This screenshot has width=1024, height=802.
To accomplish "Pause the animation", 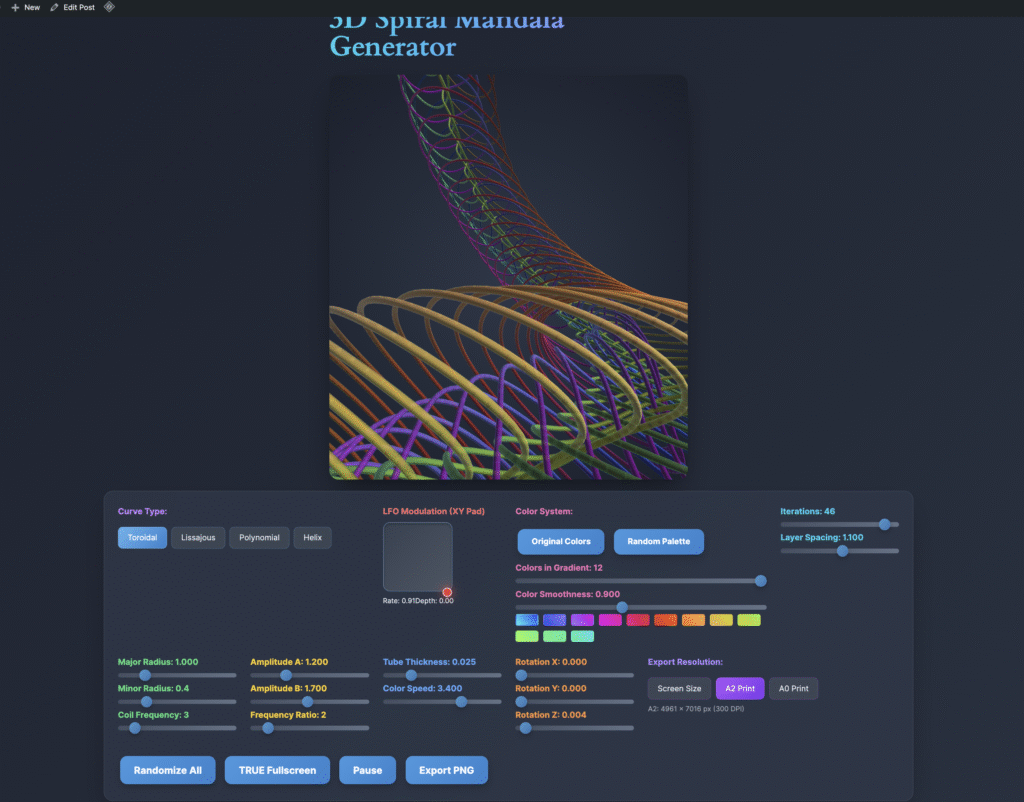I will [x=367, y=770].
